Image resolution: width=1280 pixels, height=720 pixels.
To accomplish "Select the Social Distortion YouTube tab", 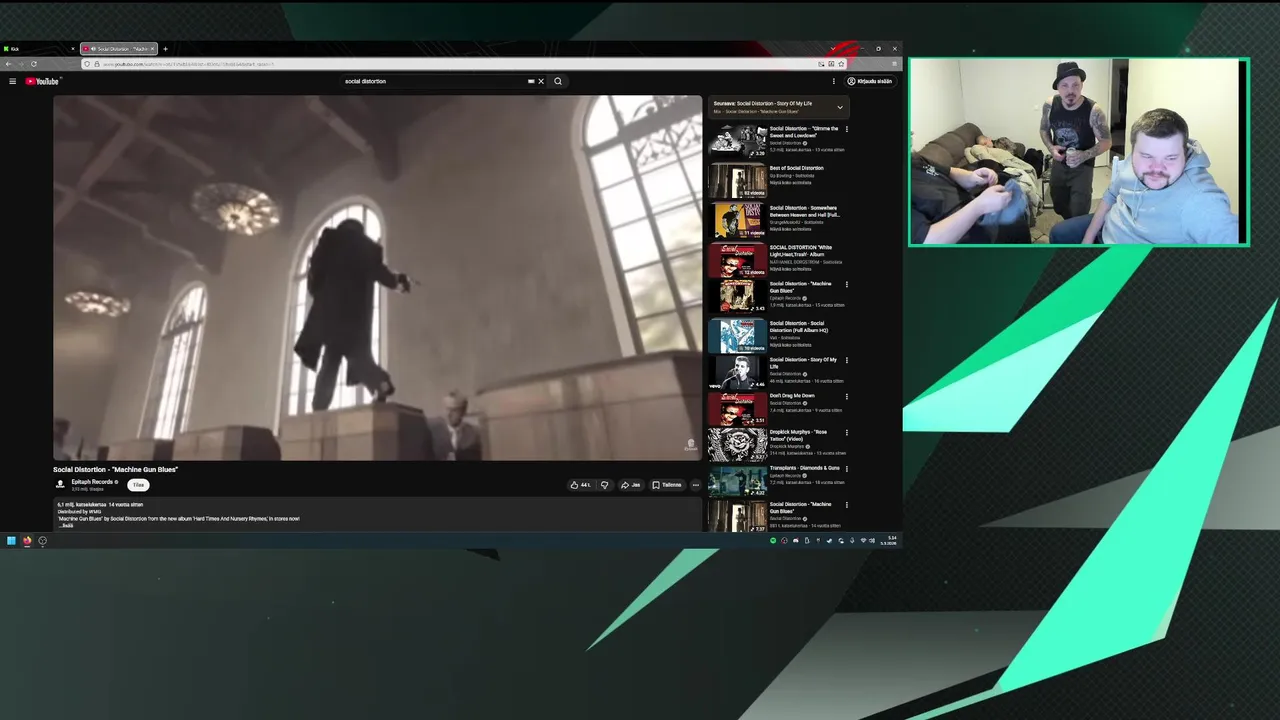I will (x=119, y=48).
